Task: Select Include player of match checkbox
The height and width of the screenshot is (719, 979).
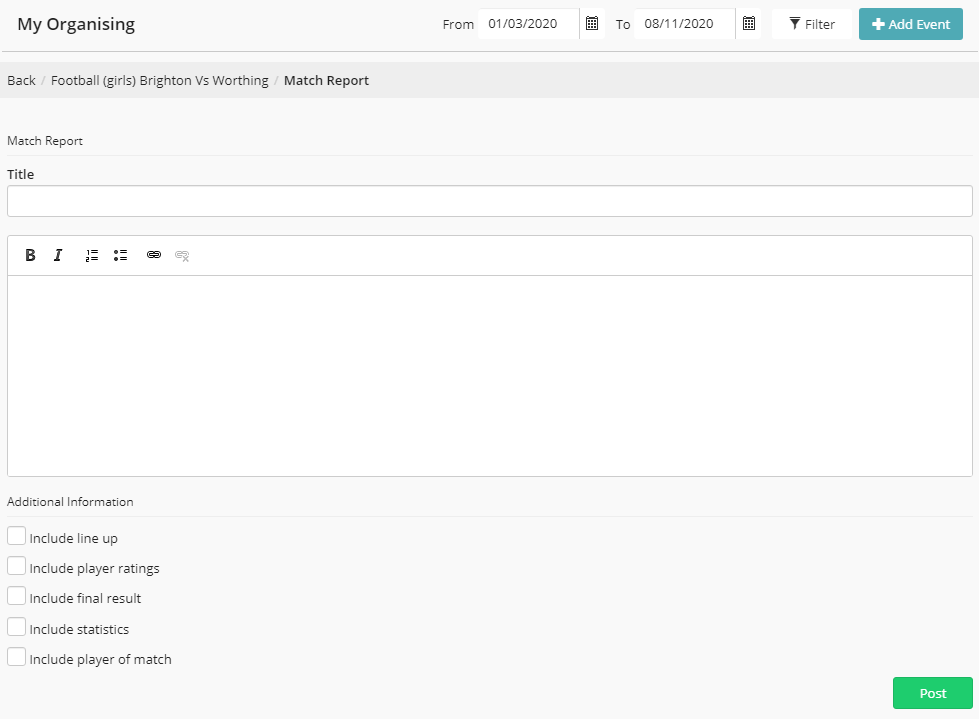Action: (16, 658)
